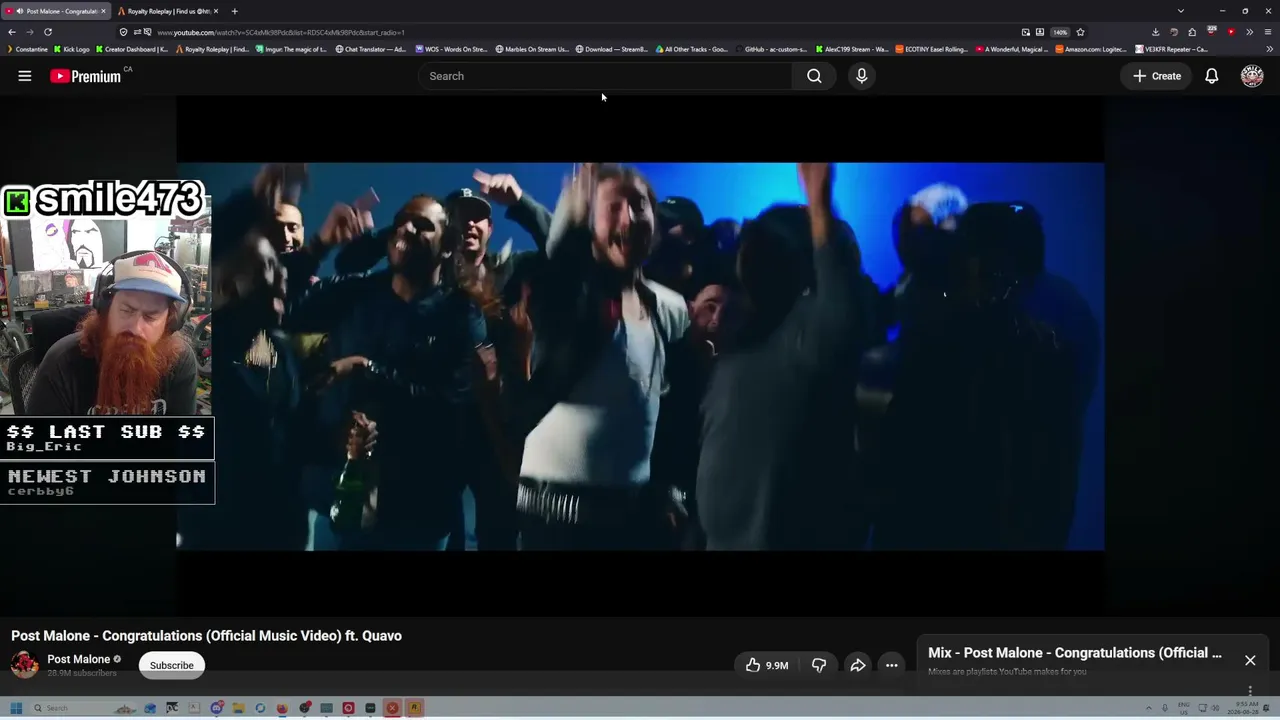This screenshot has width=1280, height=720.
Task: Click the Create button
Action: pos(1157,76)
